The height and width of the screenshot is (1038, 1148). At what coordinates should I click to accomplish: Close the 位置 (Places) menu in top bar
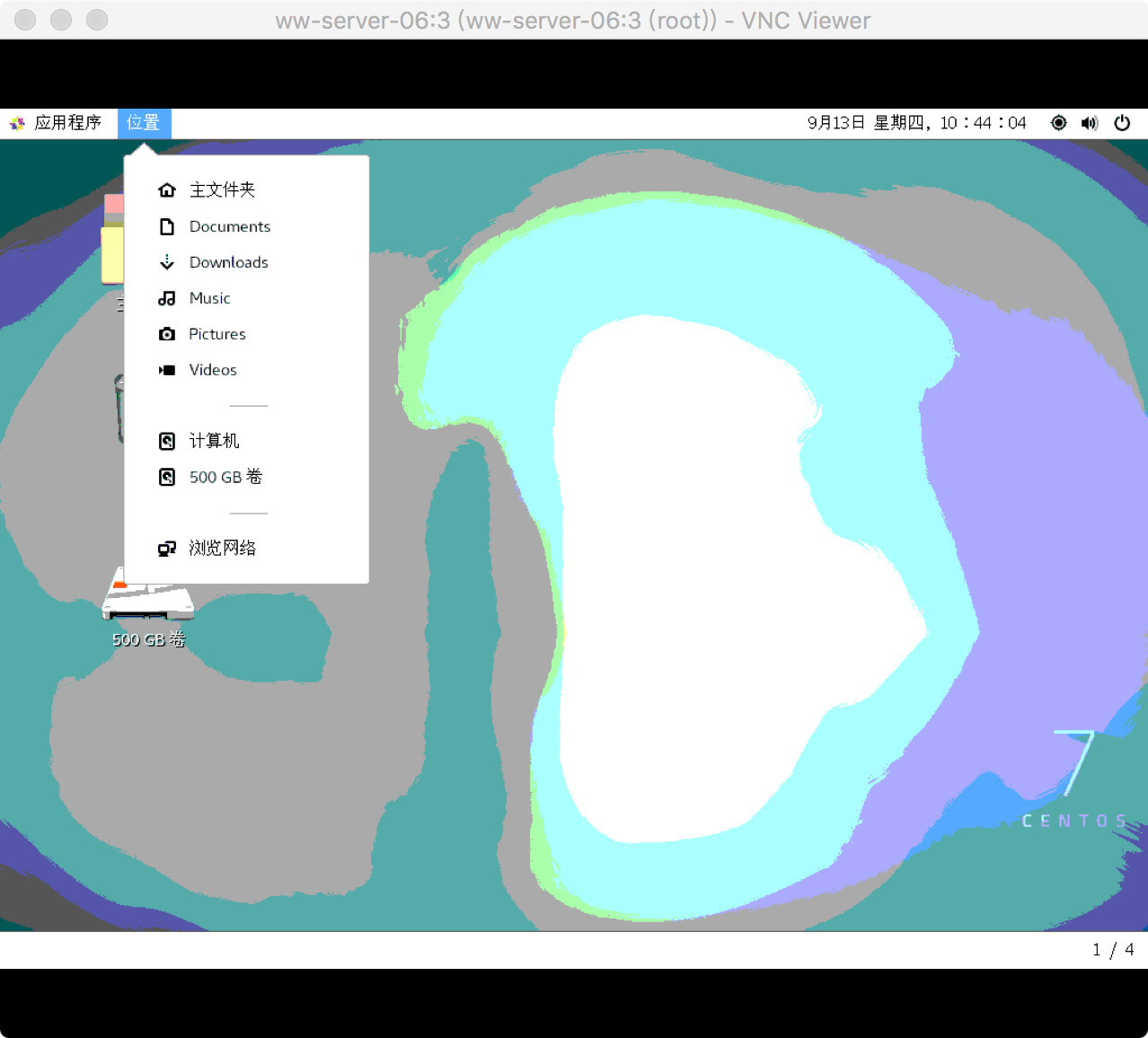pos(144,123)
